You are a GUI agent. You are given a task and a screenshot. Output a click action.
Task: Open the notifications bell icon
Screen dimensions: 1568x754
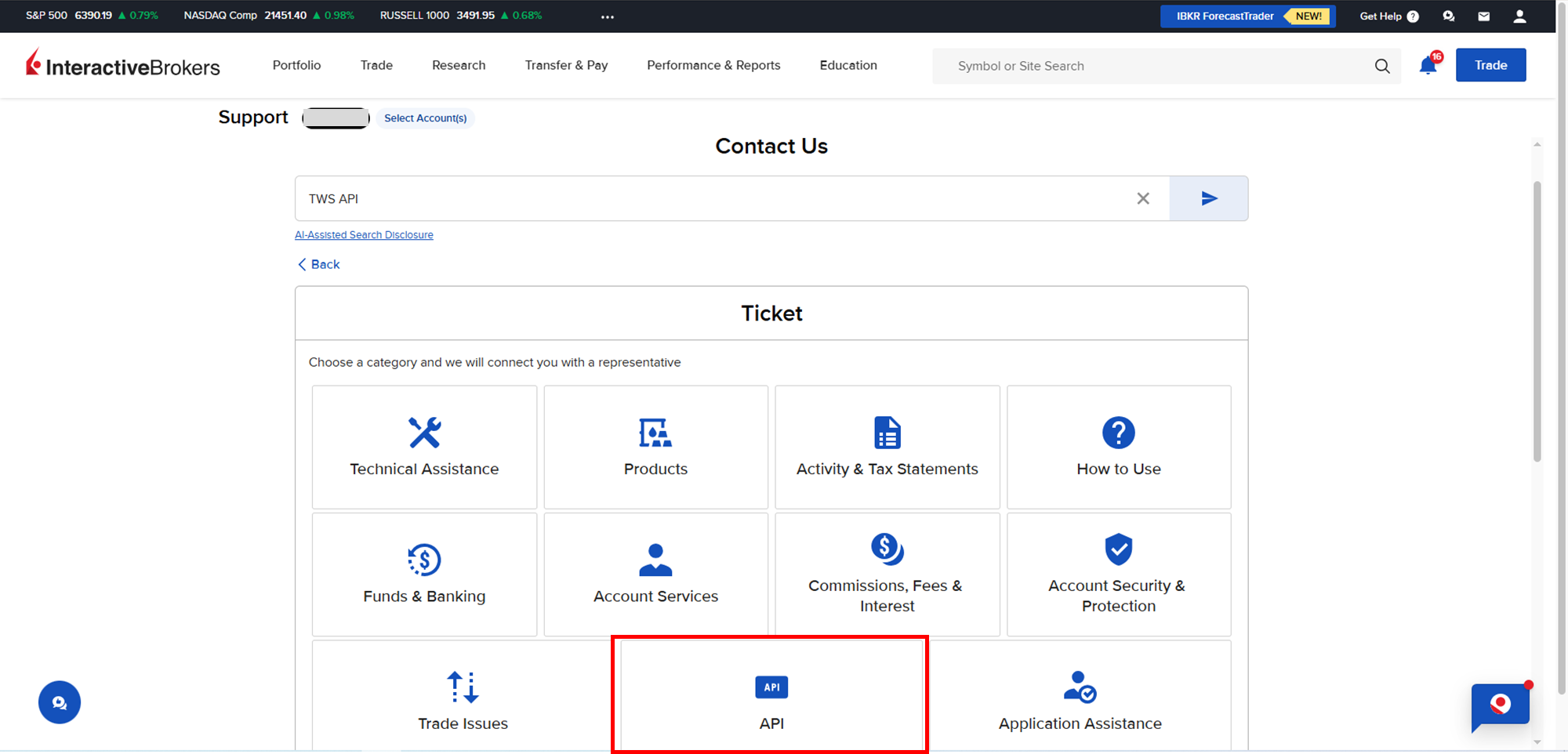pyautogui.click(x=1428, y=66)
